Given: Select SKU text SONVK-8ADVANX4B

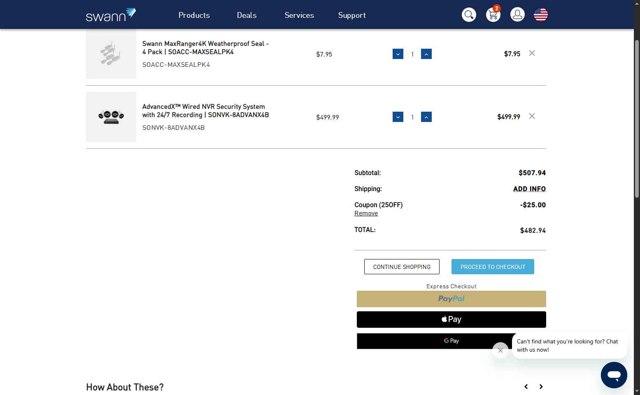Looking at the screenshot, I should [173, 128].
